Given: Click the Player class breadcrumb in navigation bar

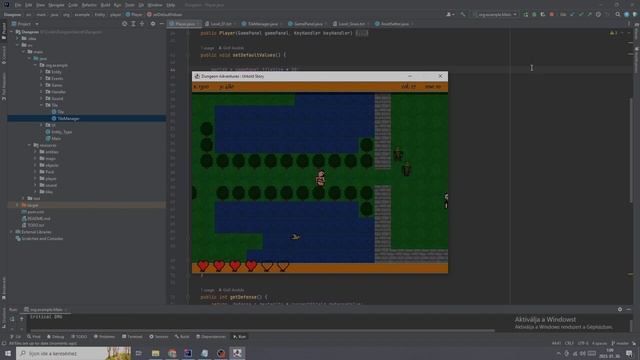Looking at the screenshot, I should [134, 14].
